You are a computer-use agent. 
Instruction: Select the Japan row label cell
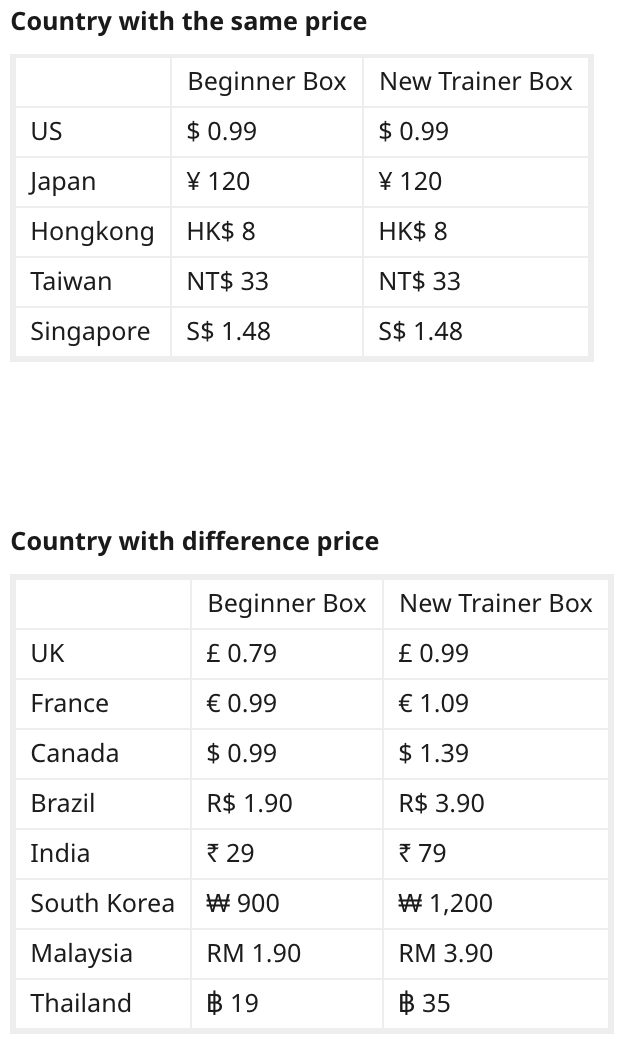pos(64,182)
